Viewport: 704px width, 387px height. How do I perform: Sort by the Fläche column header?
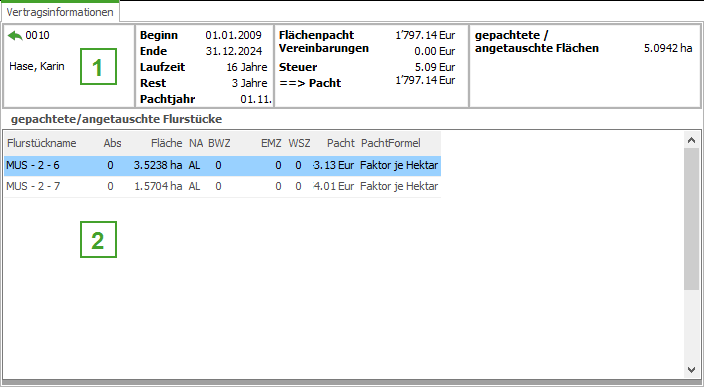tap(167, 143)
